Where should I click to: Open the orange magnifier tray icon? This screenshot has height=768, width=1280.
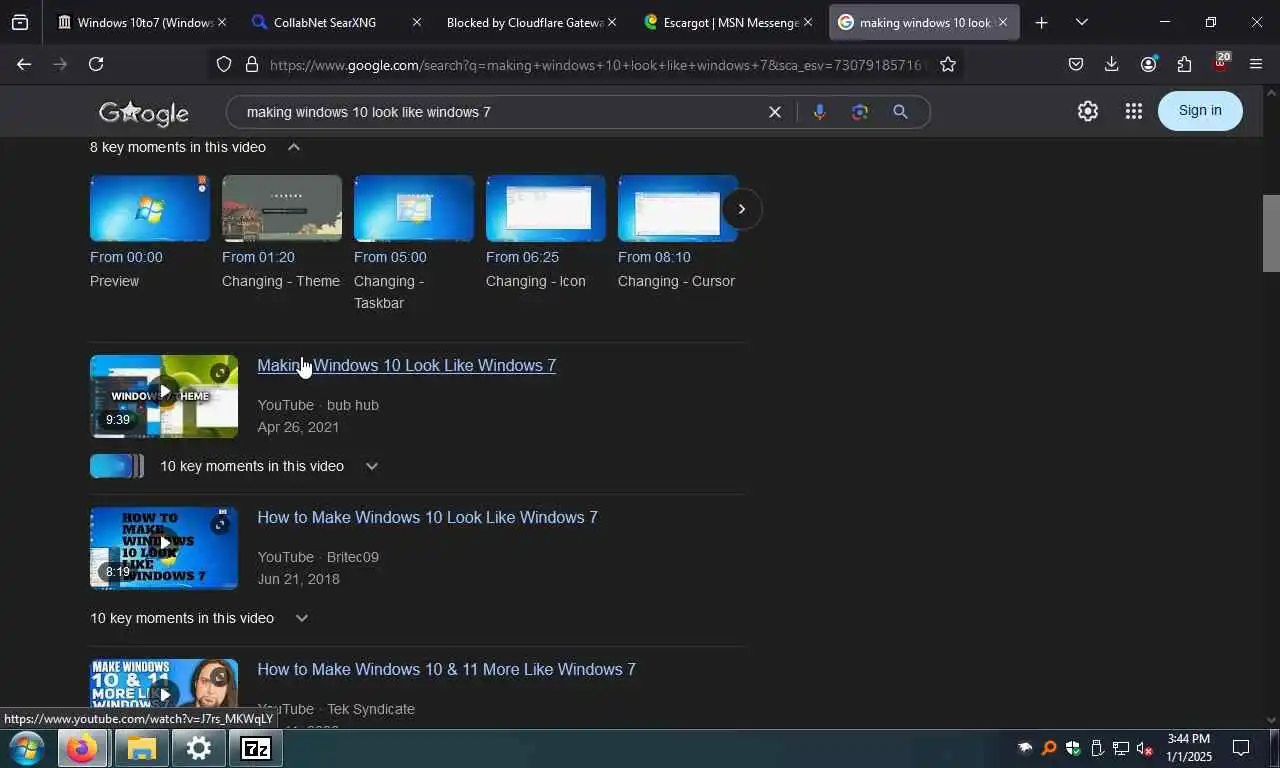pos(1049,748)
